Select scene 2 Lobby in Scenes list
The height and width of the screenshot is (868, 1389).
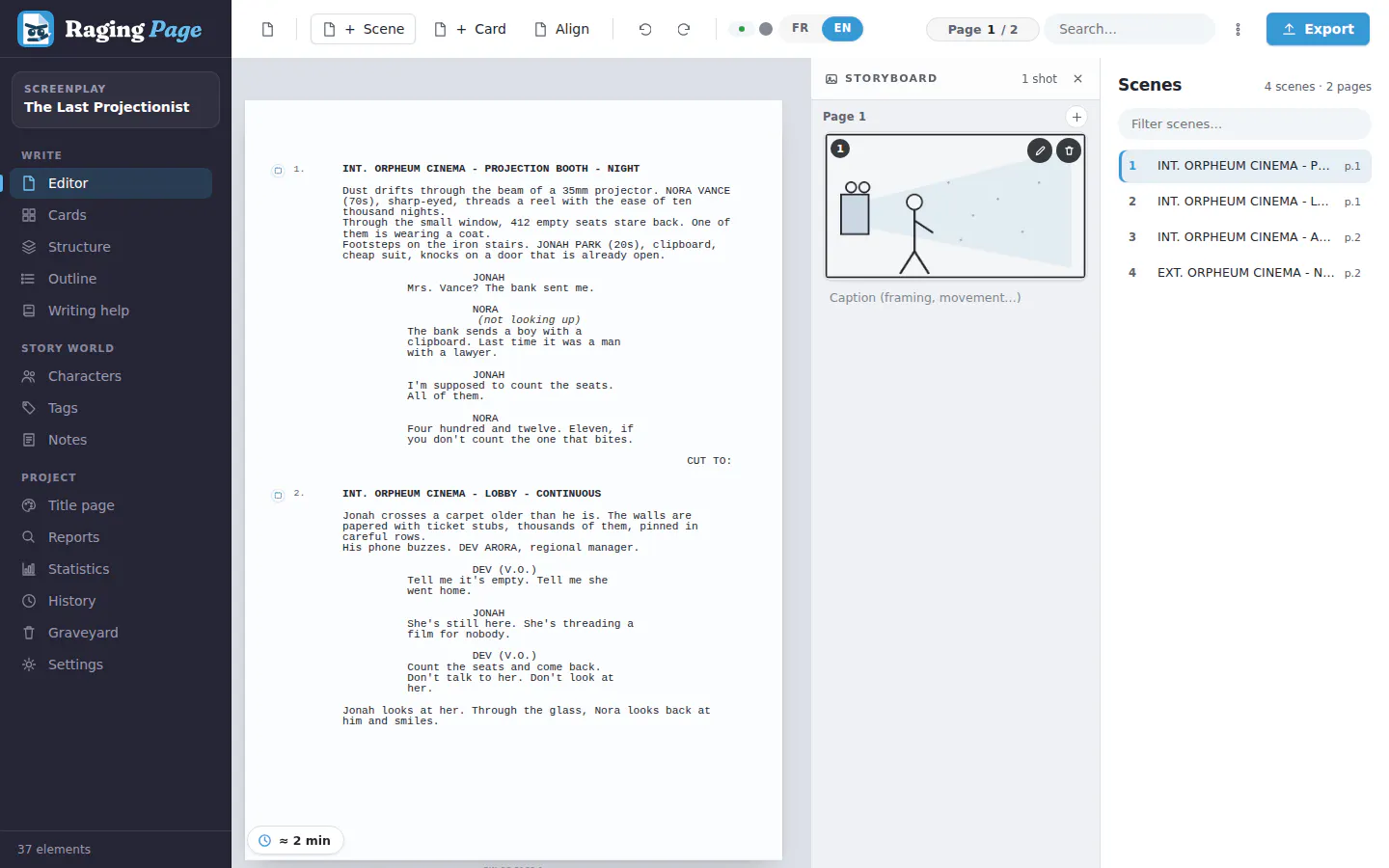(x=1244, y=202)
